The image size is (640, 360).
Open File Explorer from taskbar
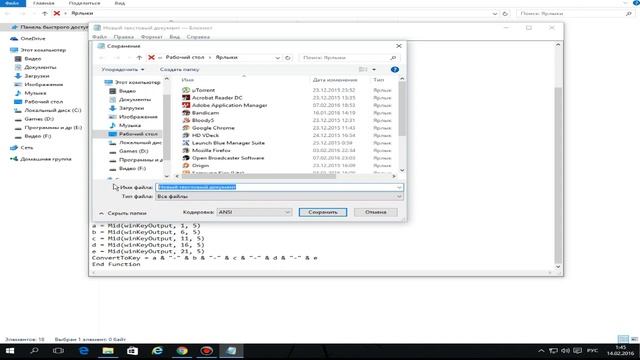click(108, 351)
